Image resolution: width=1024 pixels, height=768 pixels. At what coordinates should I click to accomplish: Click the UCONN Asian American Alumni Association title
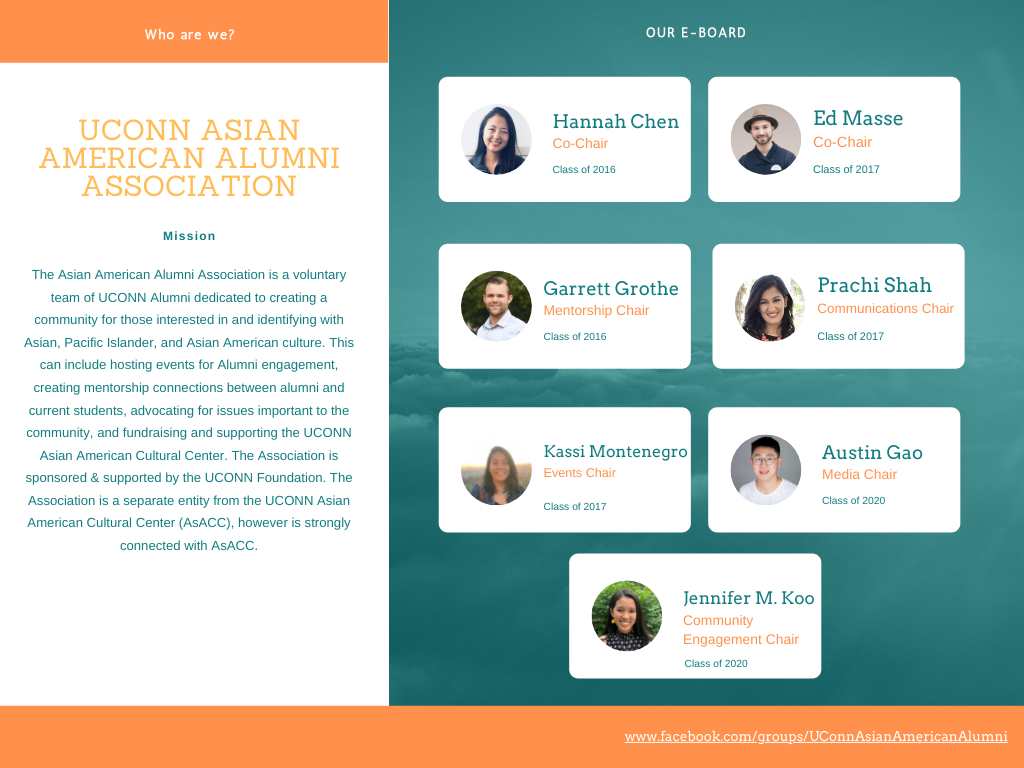pos(189,158)
